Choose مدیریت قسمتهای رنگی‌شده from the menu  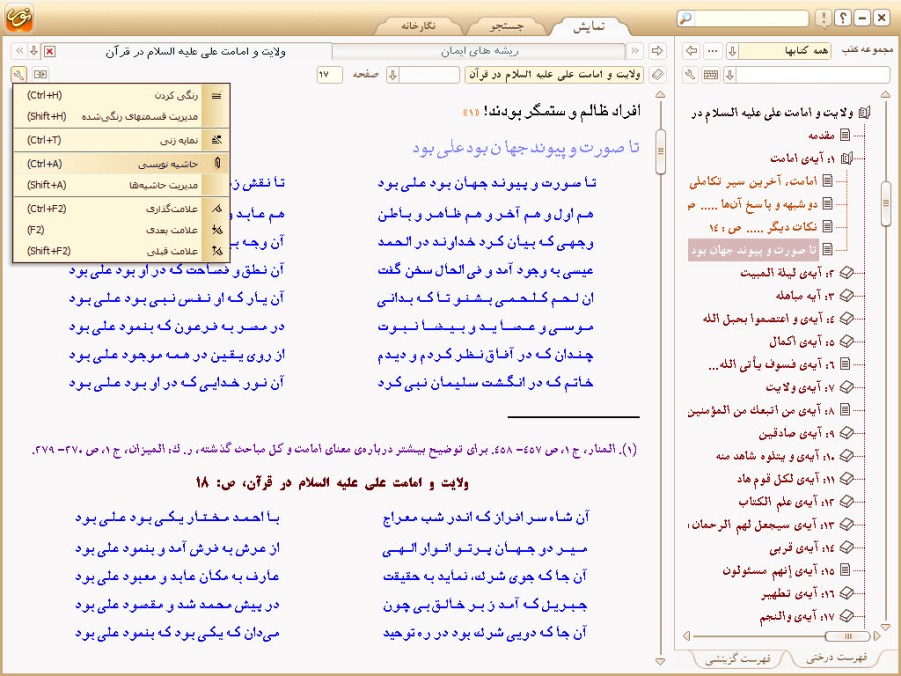click(121, 116)
